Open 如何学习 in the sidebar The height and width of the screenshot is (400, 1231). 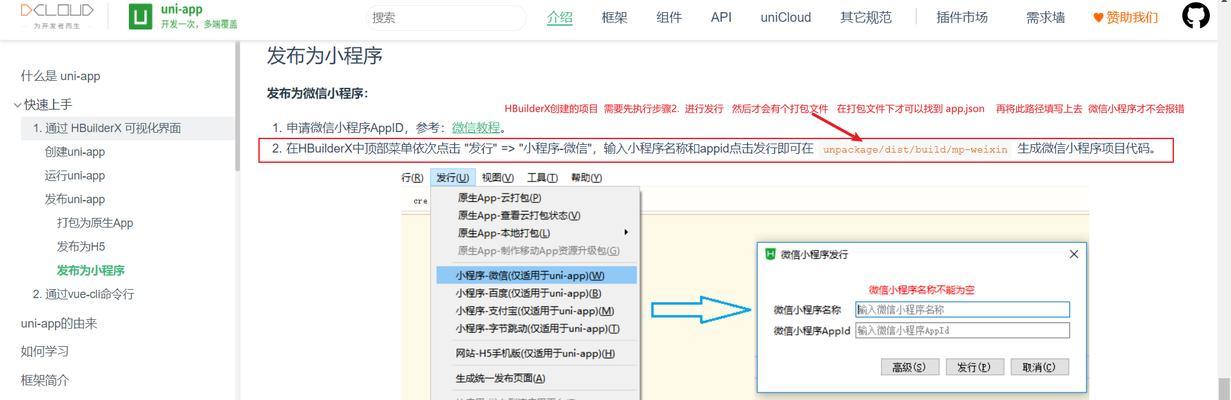[x=45, y=351]
